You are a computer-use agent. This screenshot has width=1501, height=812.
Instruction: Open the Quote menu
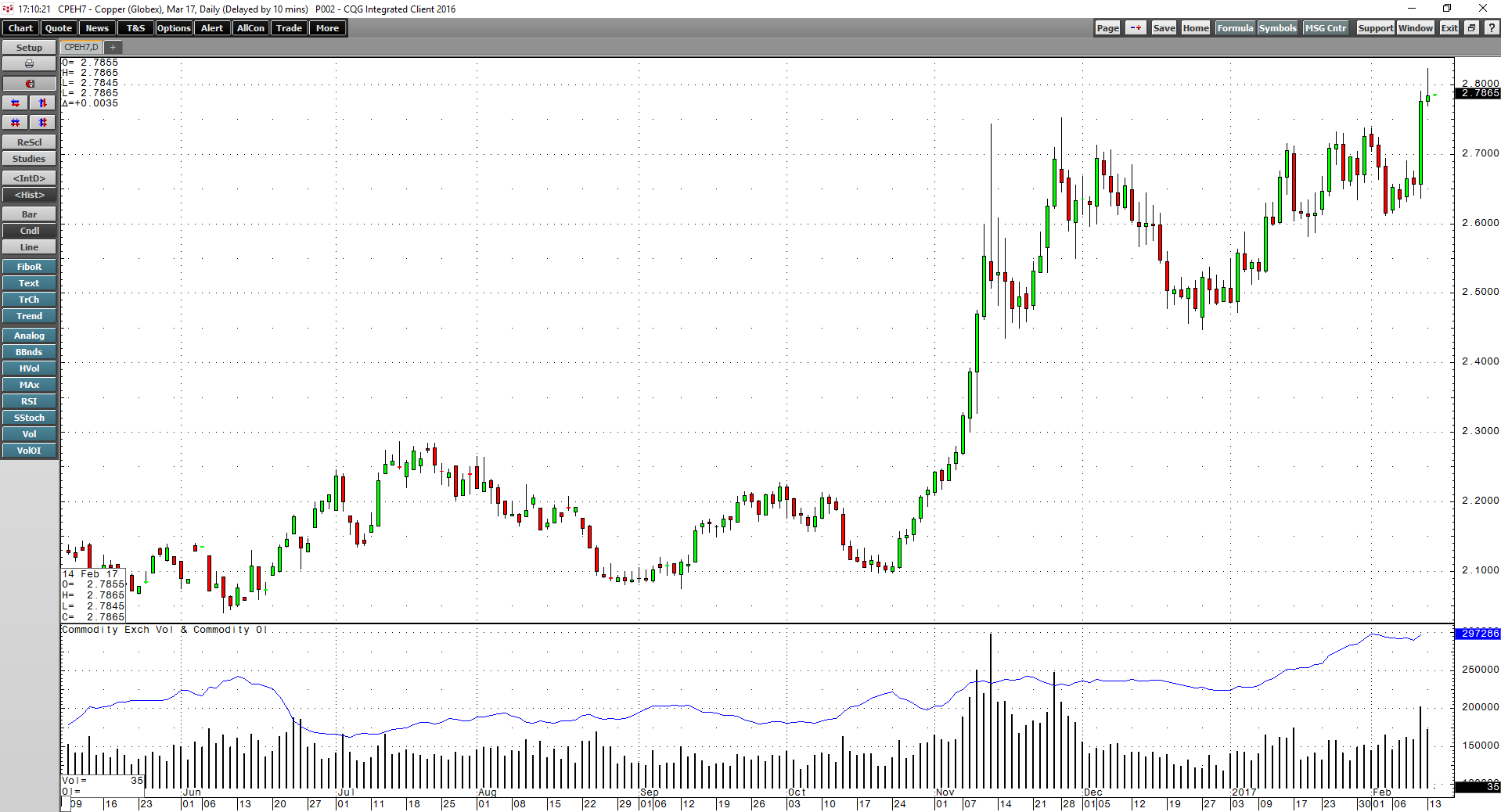pos(59,28)
